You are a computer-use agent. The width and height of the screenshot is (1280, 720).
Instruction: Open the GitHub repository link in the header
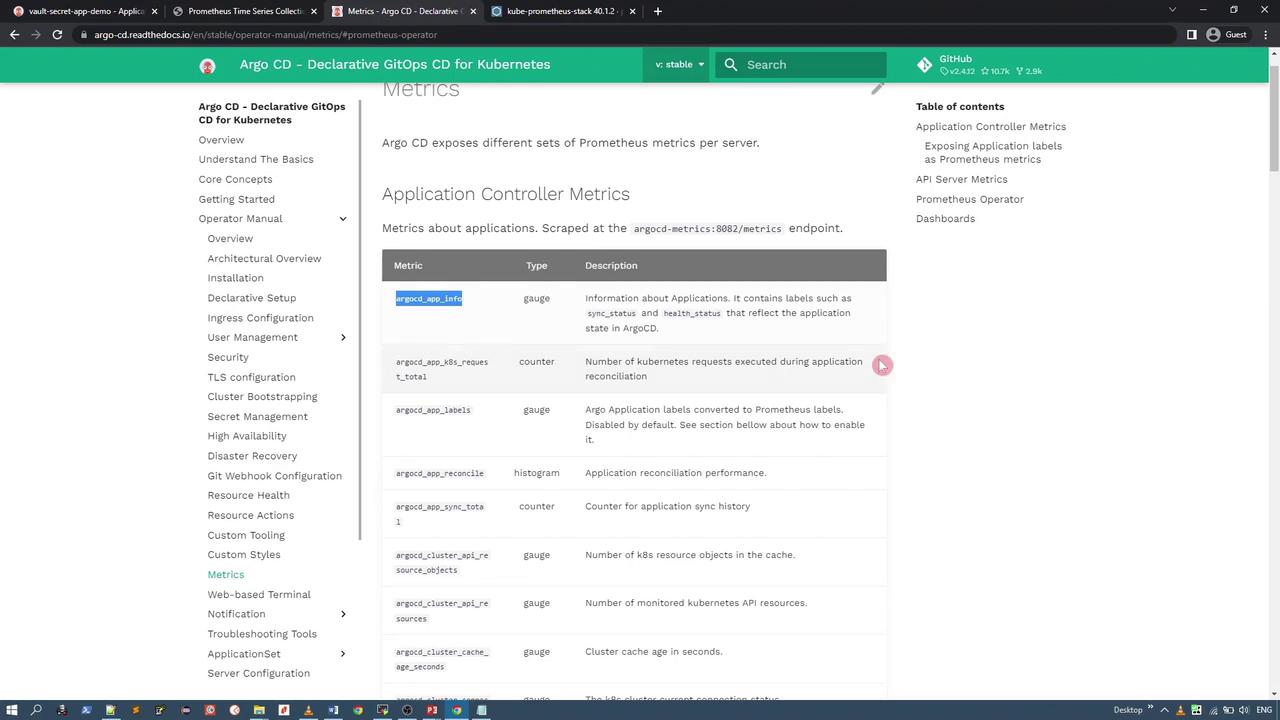click(x=980, y=65)
